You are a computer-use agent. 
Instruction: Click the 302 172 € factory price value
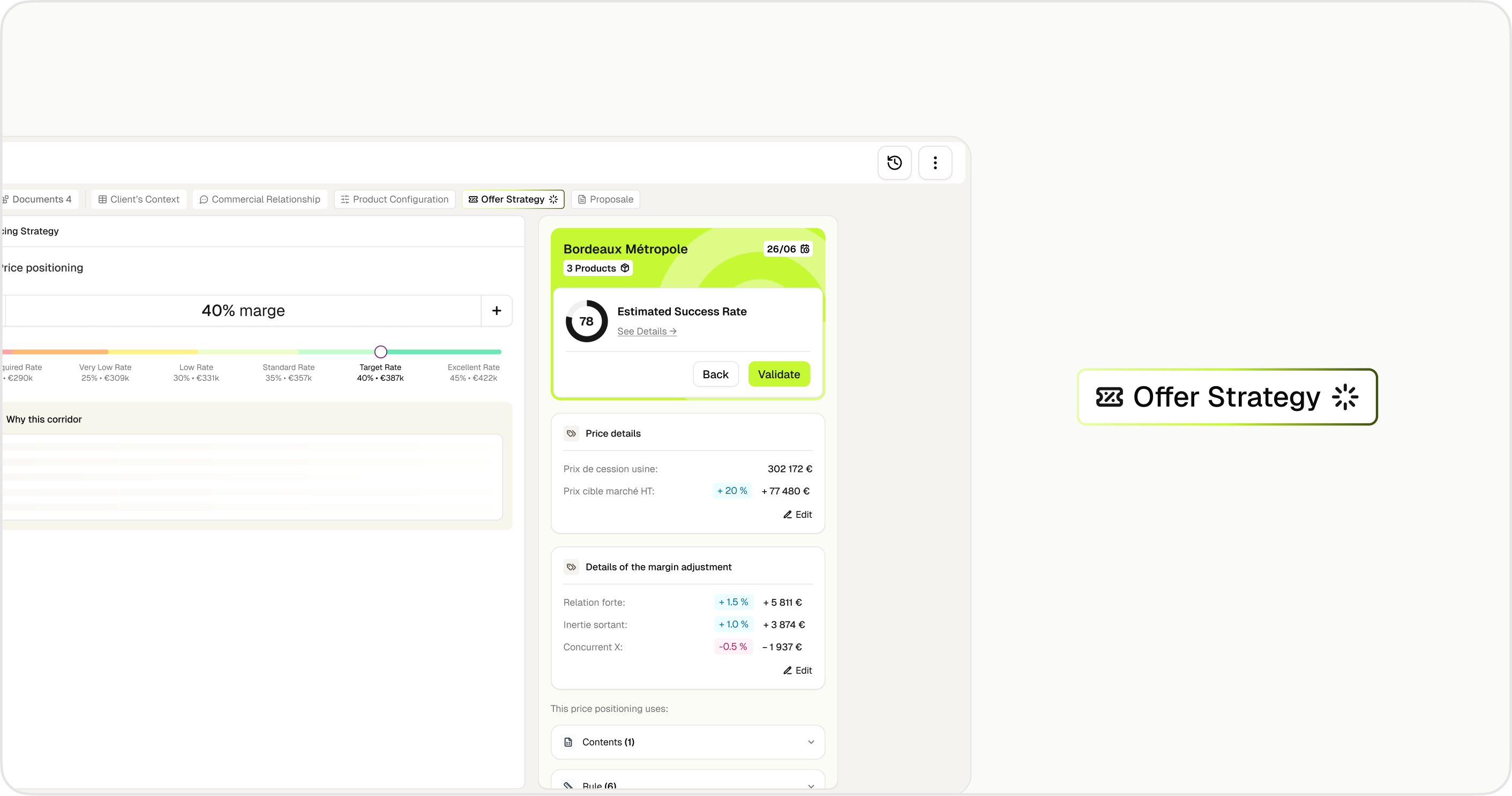click(789, 469)
